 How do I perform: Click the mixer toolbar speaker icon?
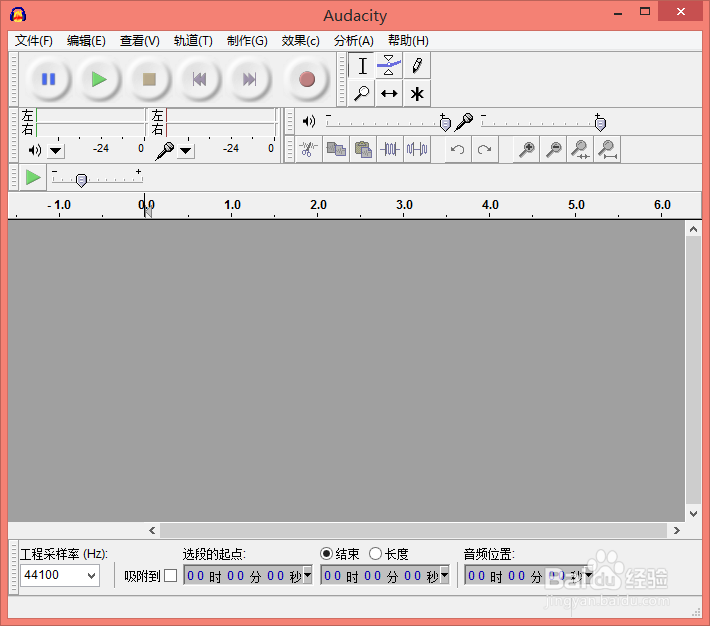click(309, 121)
